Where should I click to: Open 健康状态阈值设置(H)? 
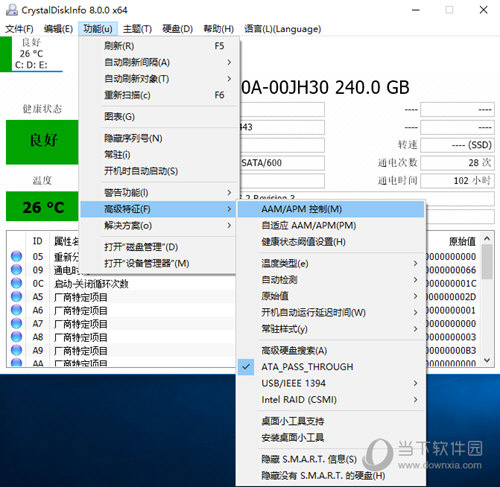tap(331, 242)
